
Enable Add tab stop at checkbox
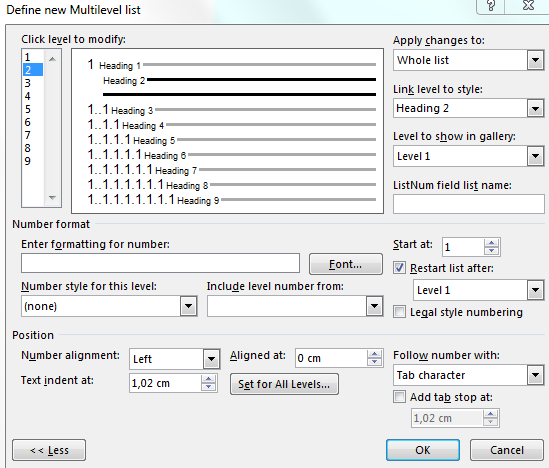pos(399,397)
